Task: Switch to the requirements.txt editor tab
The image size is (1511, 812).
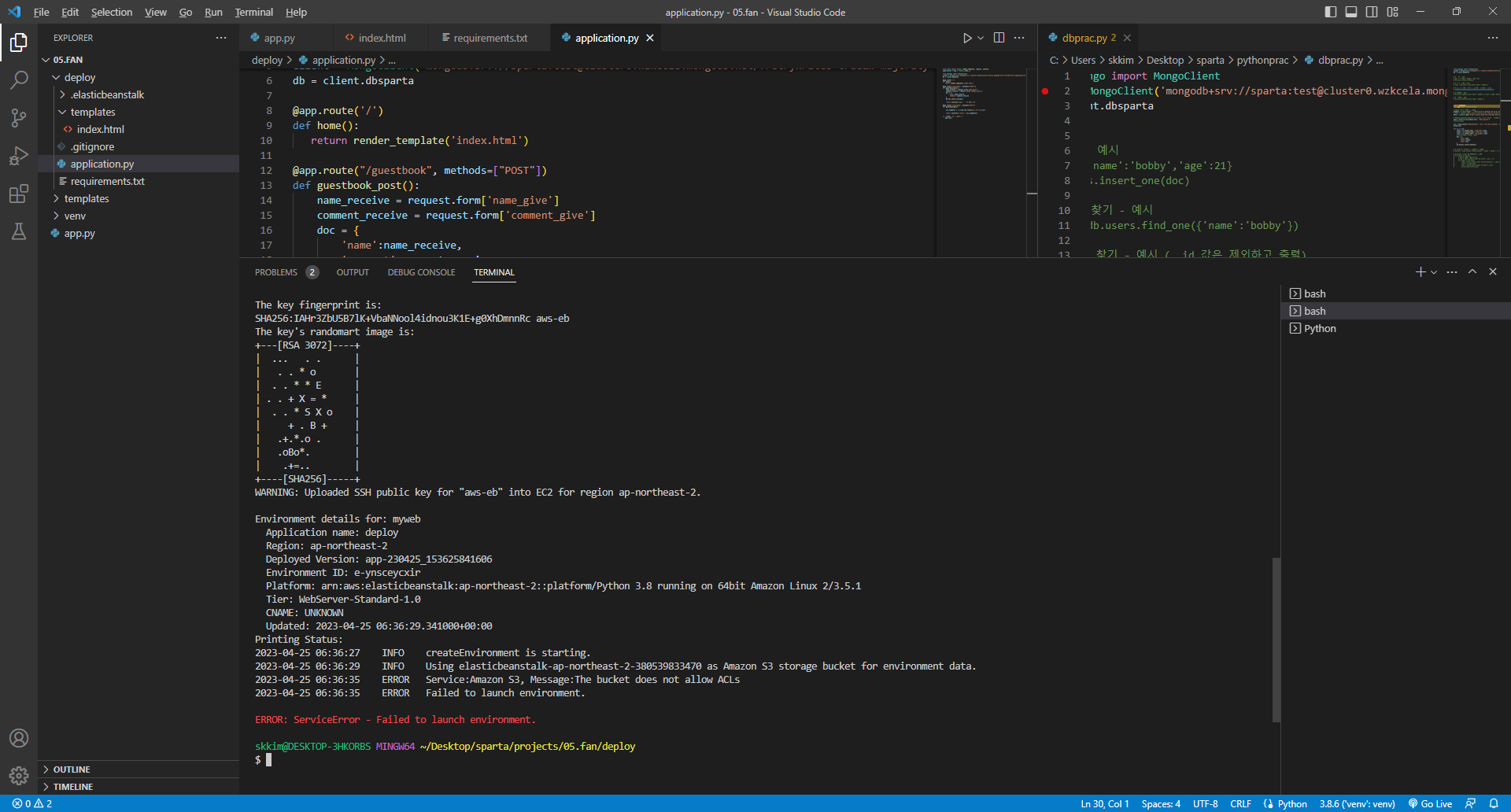Action: click(x=490, y=38)
